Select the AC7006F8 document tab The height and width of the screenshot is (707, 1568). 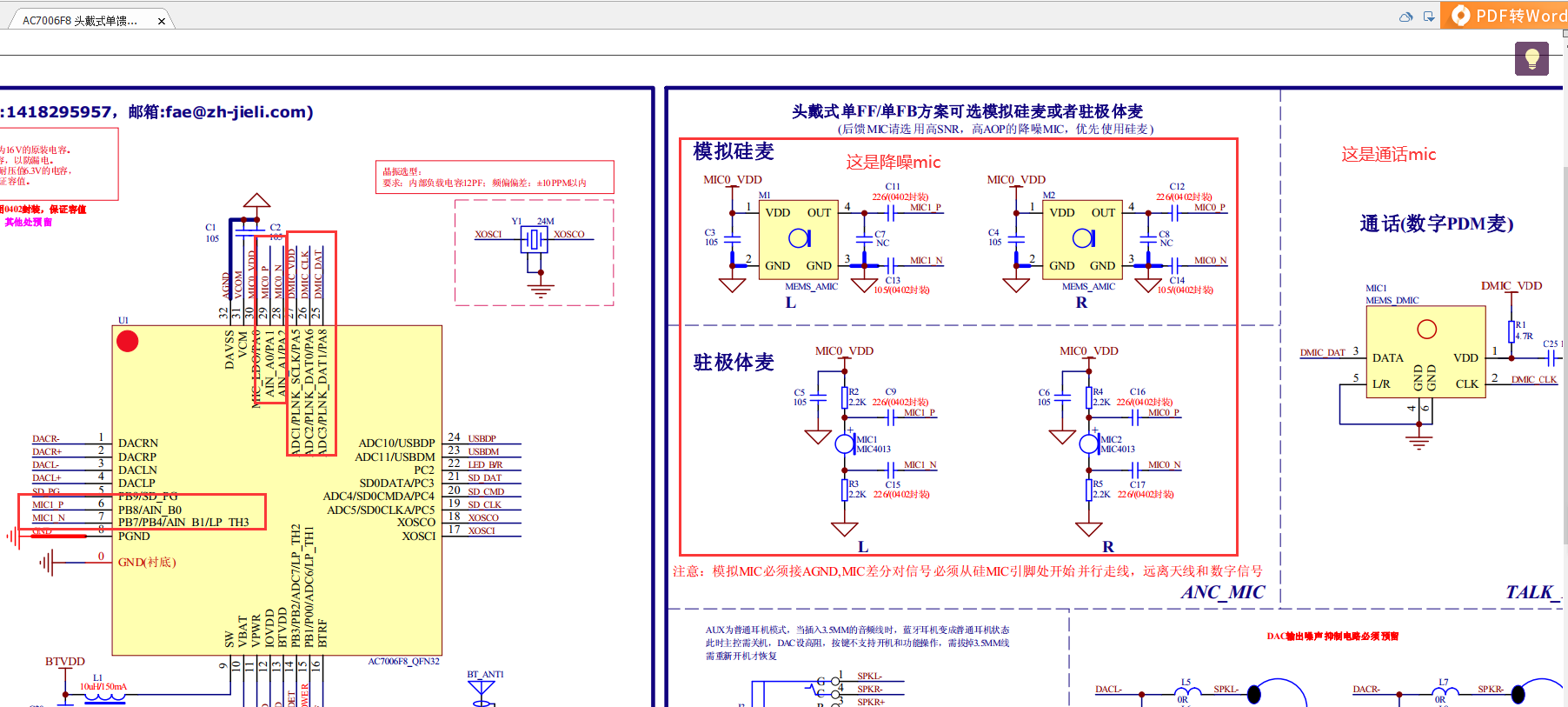click(x=87, y=20)
